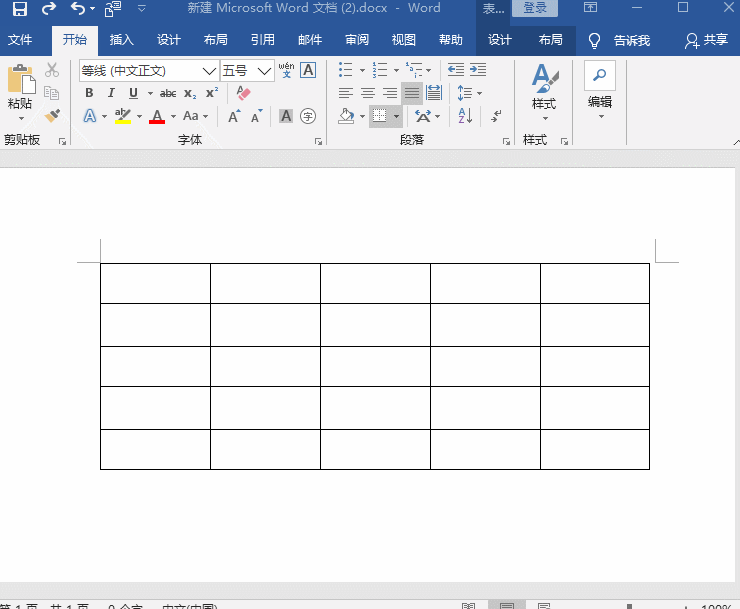Open the File (文件) menu

point(20,40)
